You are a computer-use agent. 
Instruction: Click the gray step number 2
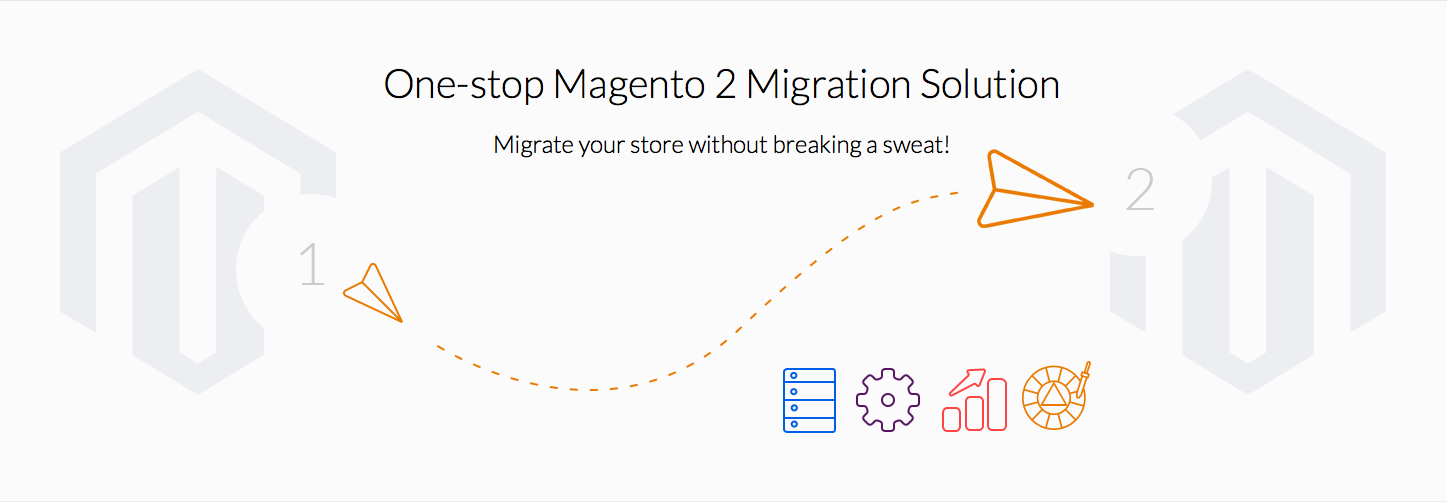[1141, 189]
